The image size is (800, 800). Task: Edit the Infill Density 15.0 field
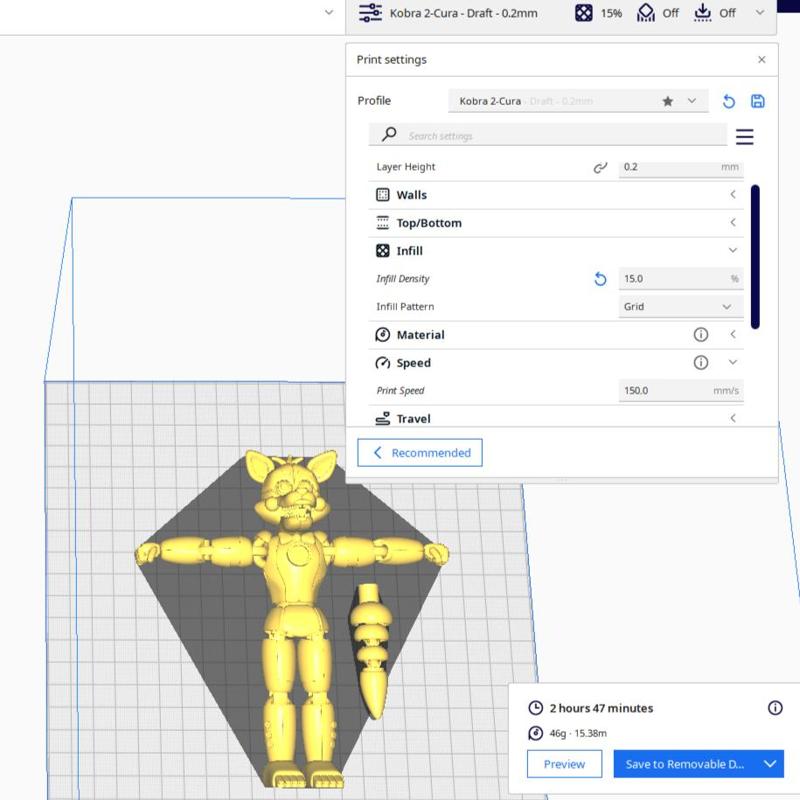coord(681,279)
